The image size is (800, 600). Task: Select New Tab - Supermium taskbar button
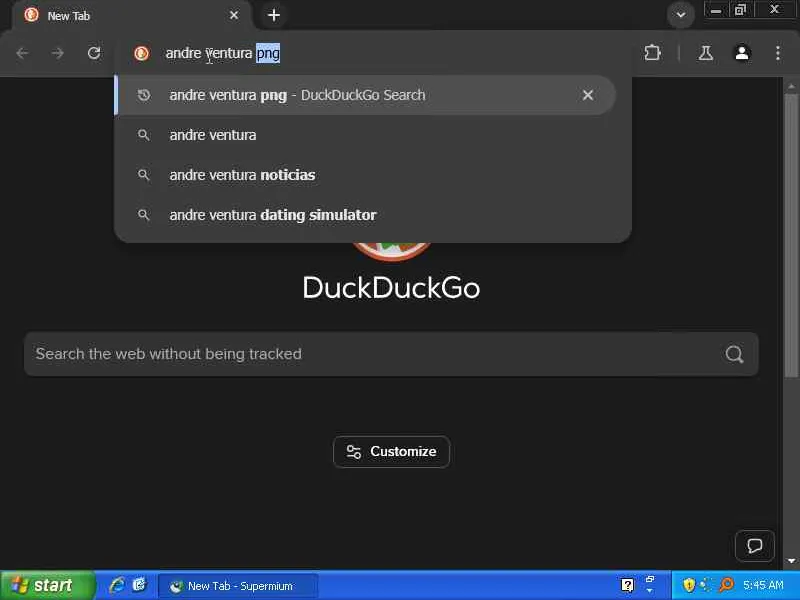tap(238, 586)
